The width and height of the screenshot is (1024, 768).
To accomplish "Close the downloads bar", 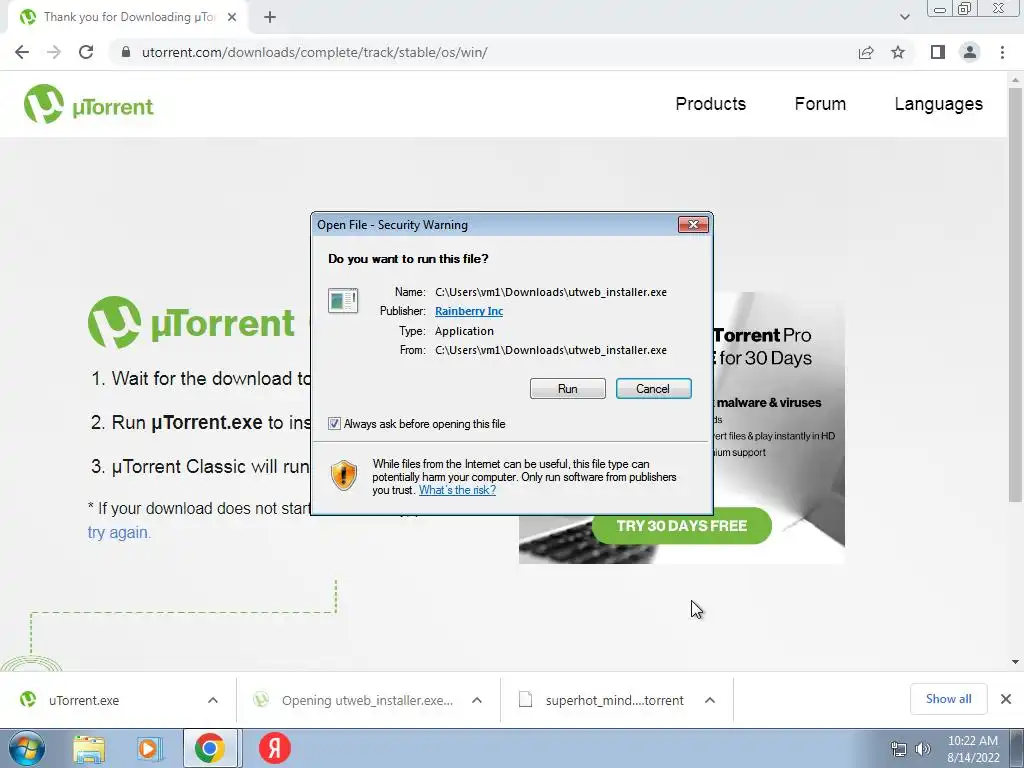I will pos(1006,699).
